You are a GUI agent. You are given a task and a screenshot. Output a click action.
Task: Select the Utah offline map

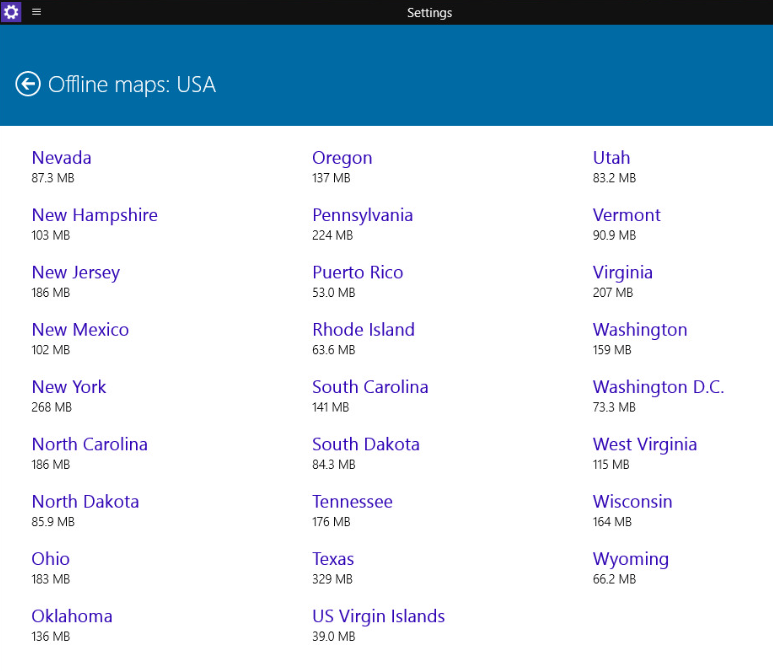click(x=611, y=158)
